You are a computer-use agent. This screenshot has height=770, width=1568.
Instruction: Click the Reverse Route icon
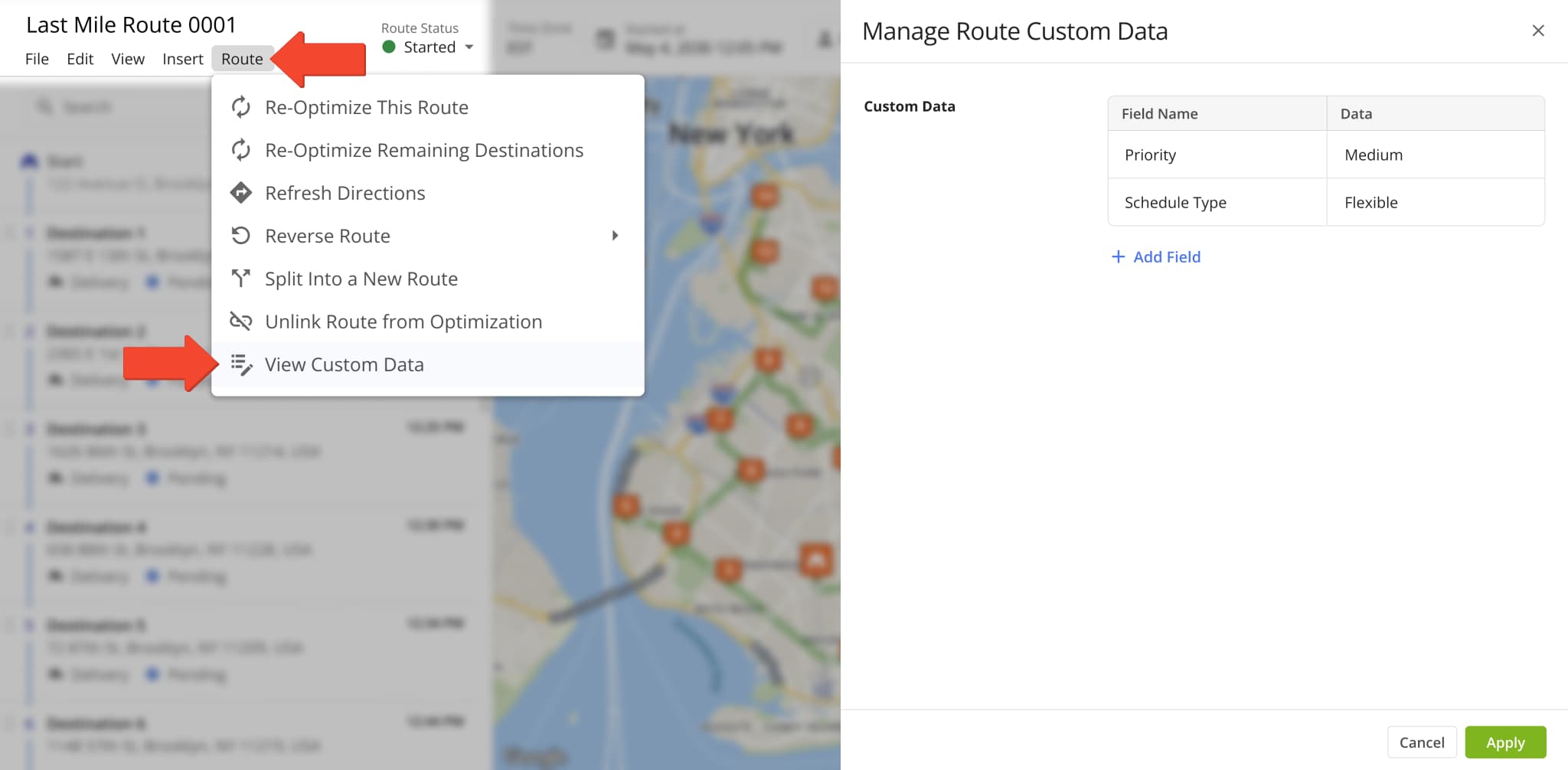pos(241,236)
